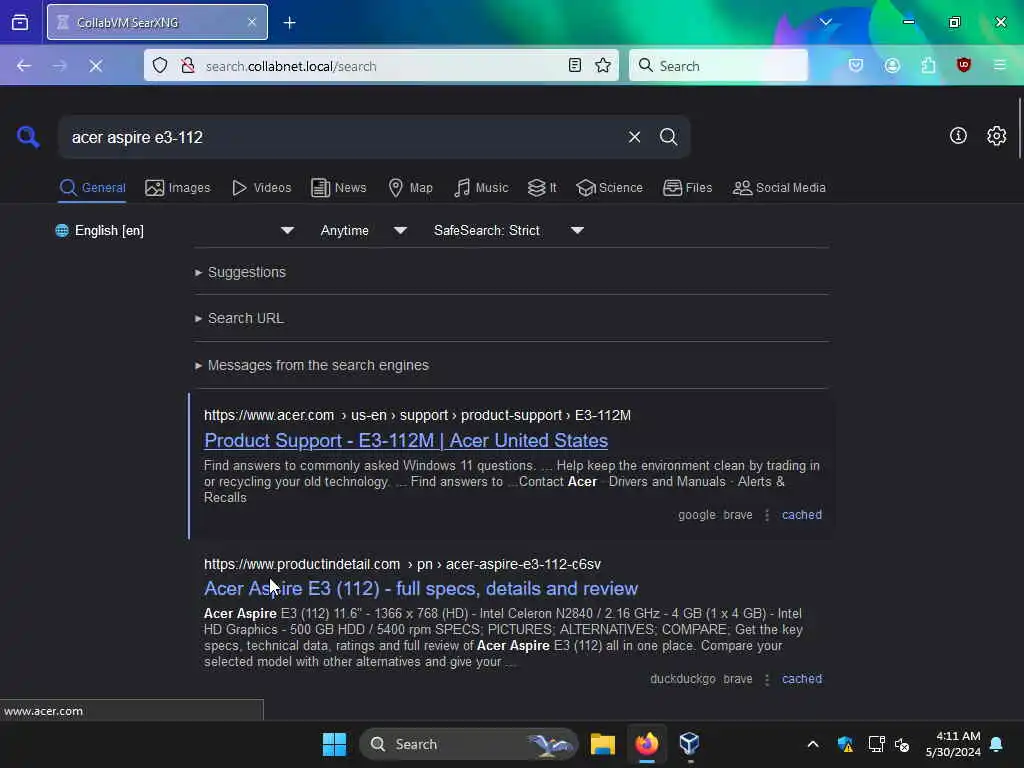The width and height of the screenshot is (1024, 768).
Task: Open Product Support E3-112M Acer link
Action: (406, 441)
